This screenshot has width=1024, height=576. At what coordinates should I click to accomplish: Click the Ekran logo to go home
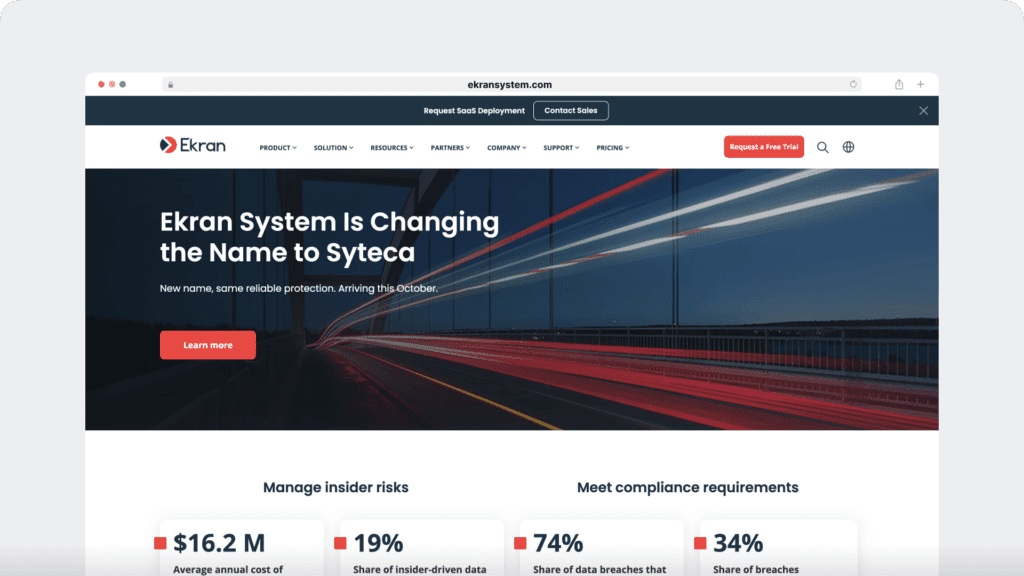[x=190, y=145]
